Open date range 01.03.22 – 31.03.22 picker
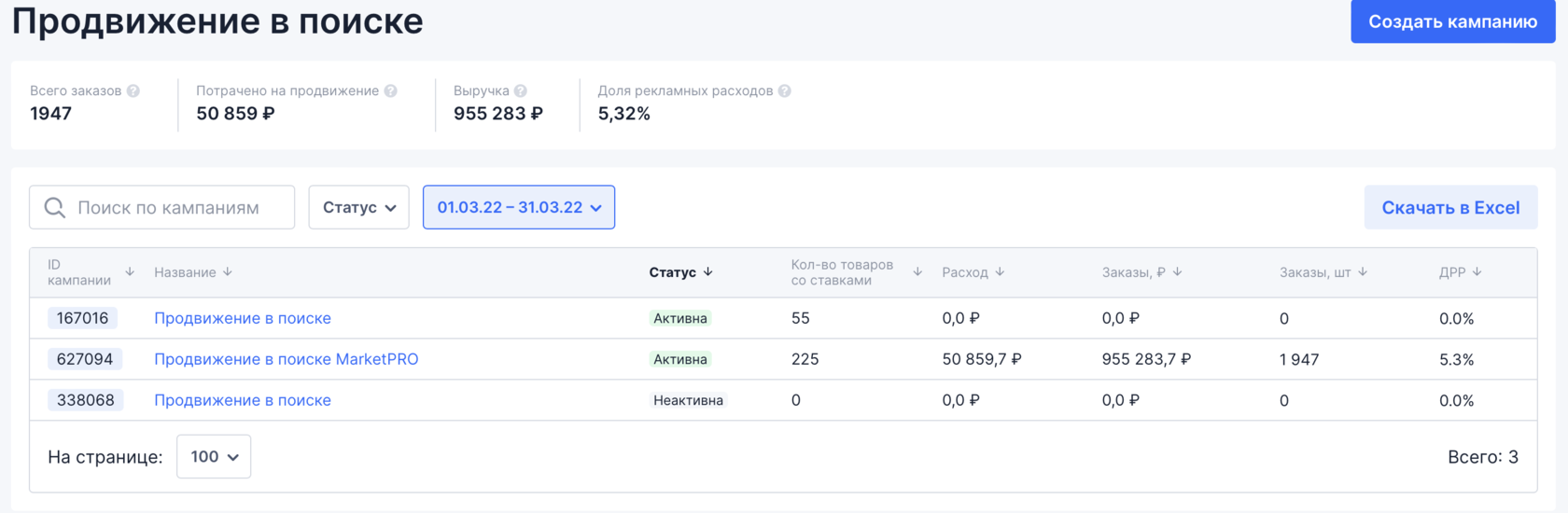 (519, 207)
